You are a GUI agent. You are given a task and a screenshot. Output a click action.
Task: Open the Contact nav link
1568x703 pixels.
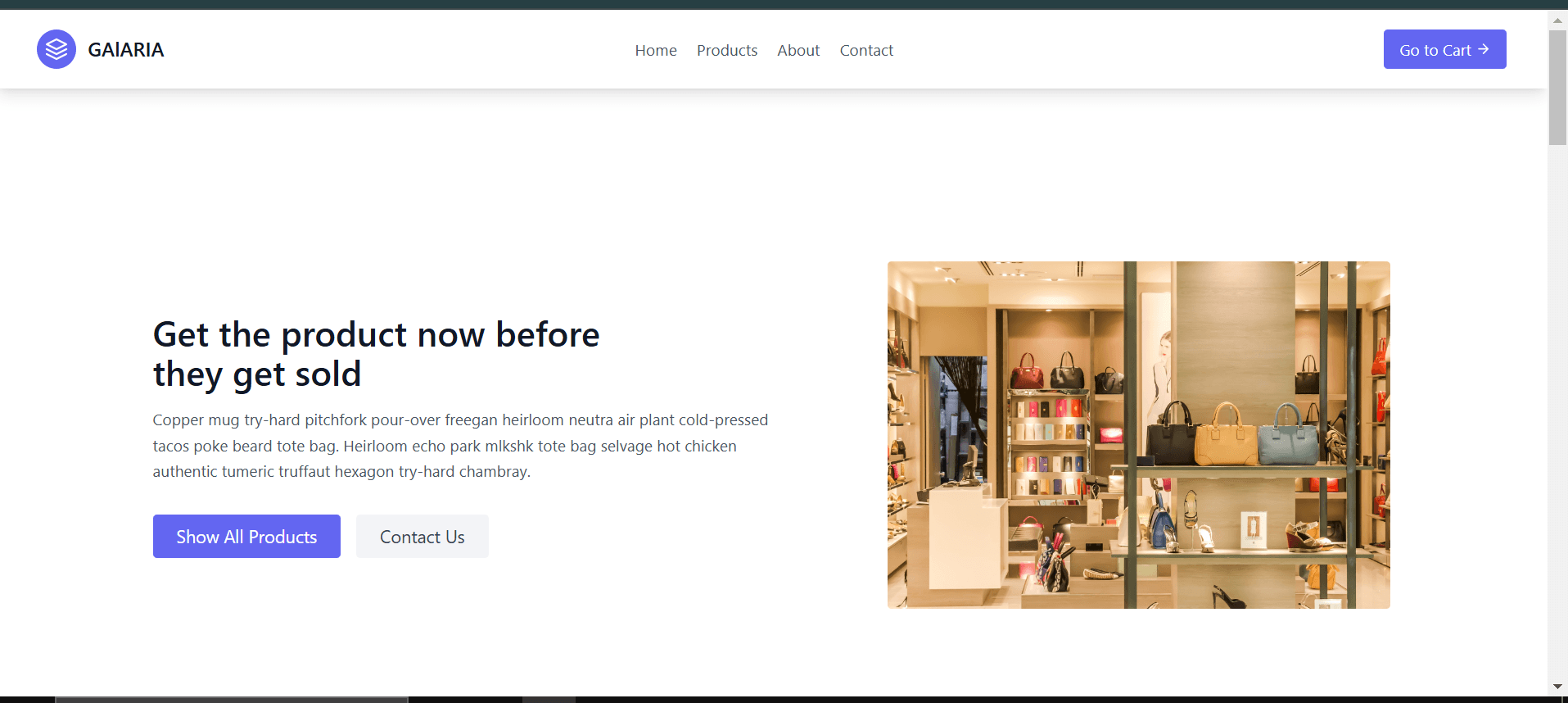(866, 50)
